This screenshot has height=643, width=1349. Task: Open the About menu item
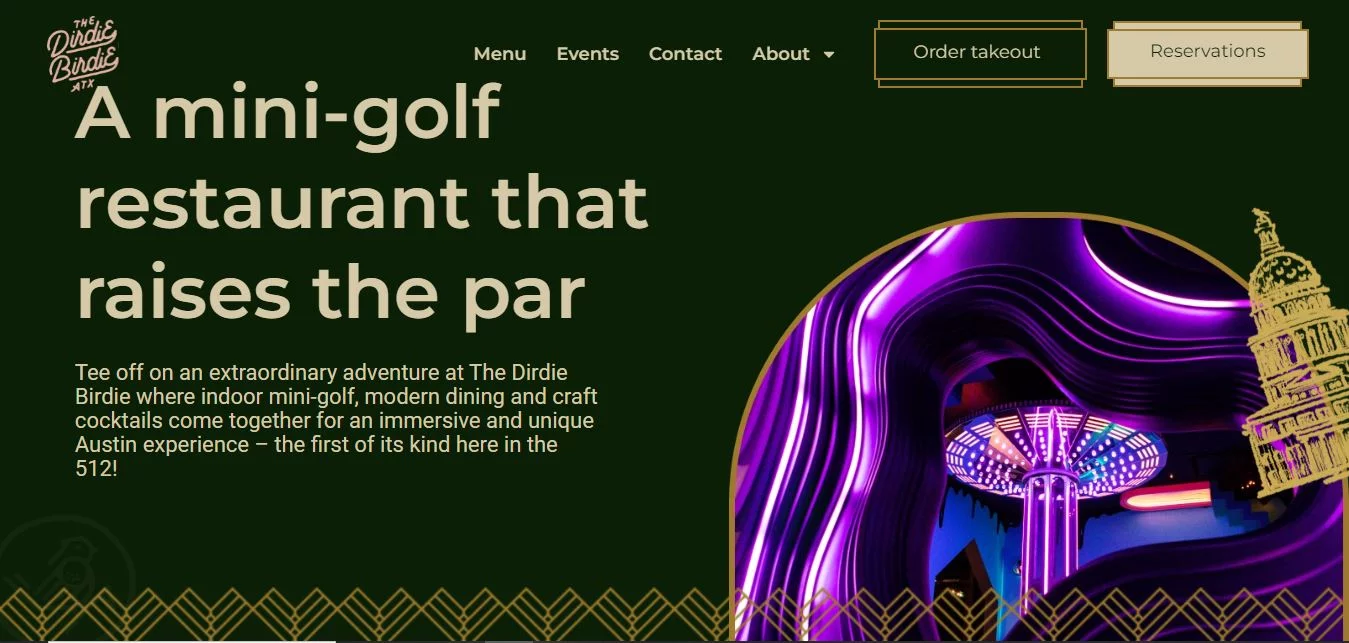coord(781,54)
